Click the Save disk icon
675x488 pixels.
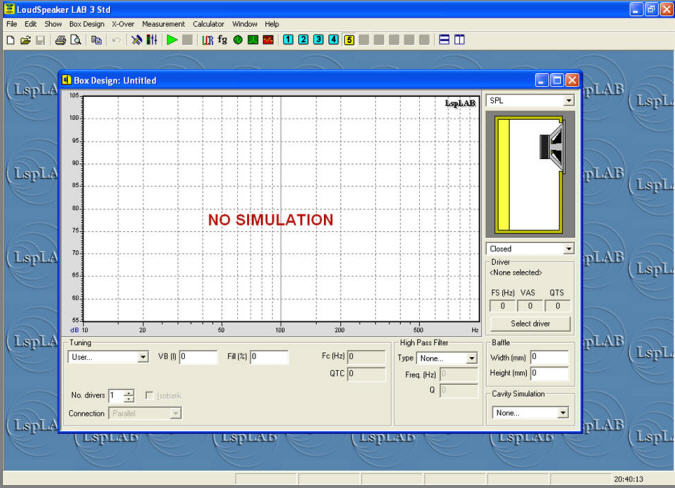pos(40,40)
